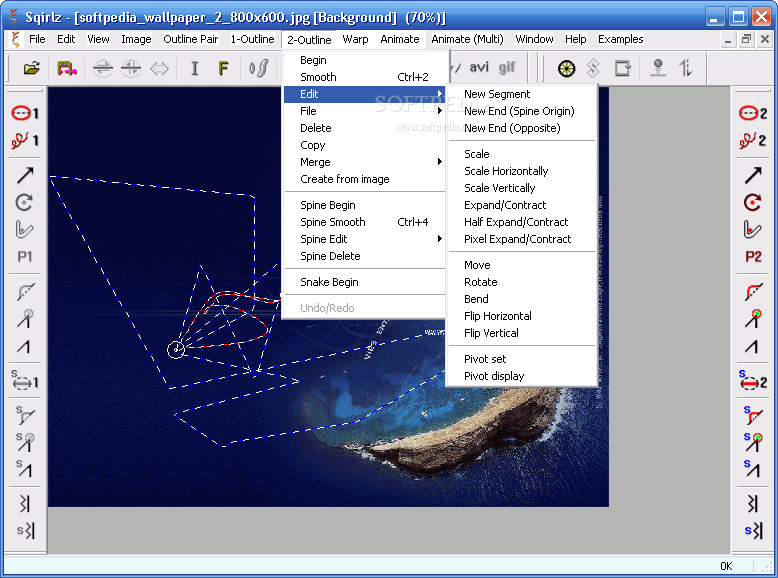The image size is (778, 578).
Task: Expand the Edit submenu arrow
Action: 440,94
